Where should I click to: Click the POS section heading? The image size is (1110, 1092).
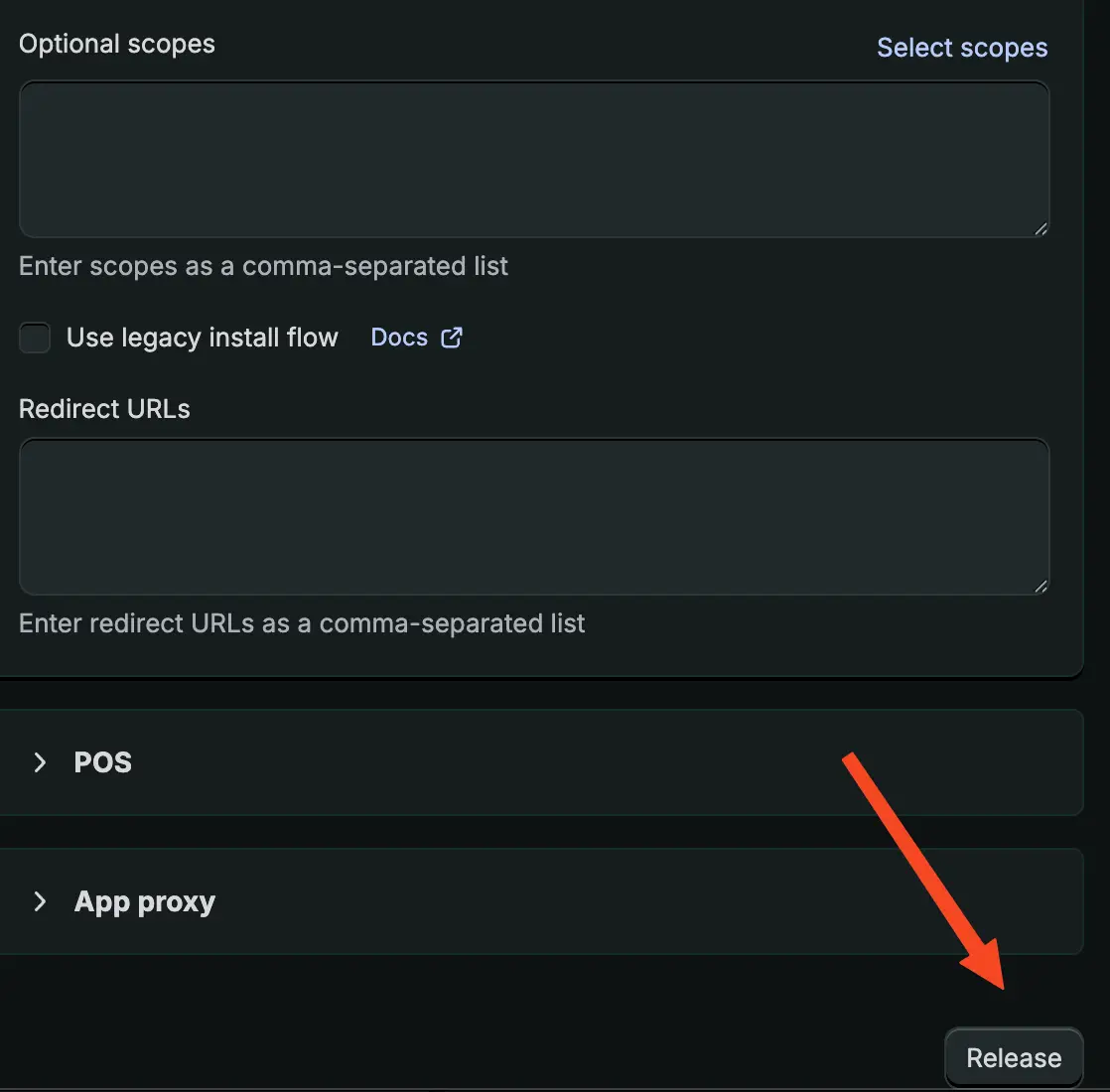pos(103,762)
